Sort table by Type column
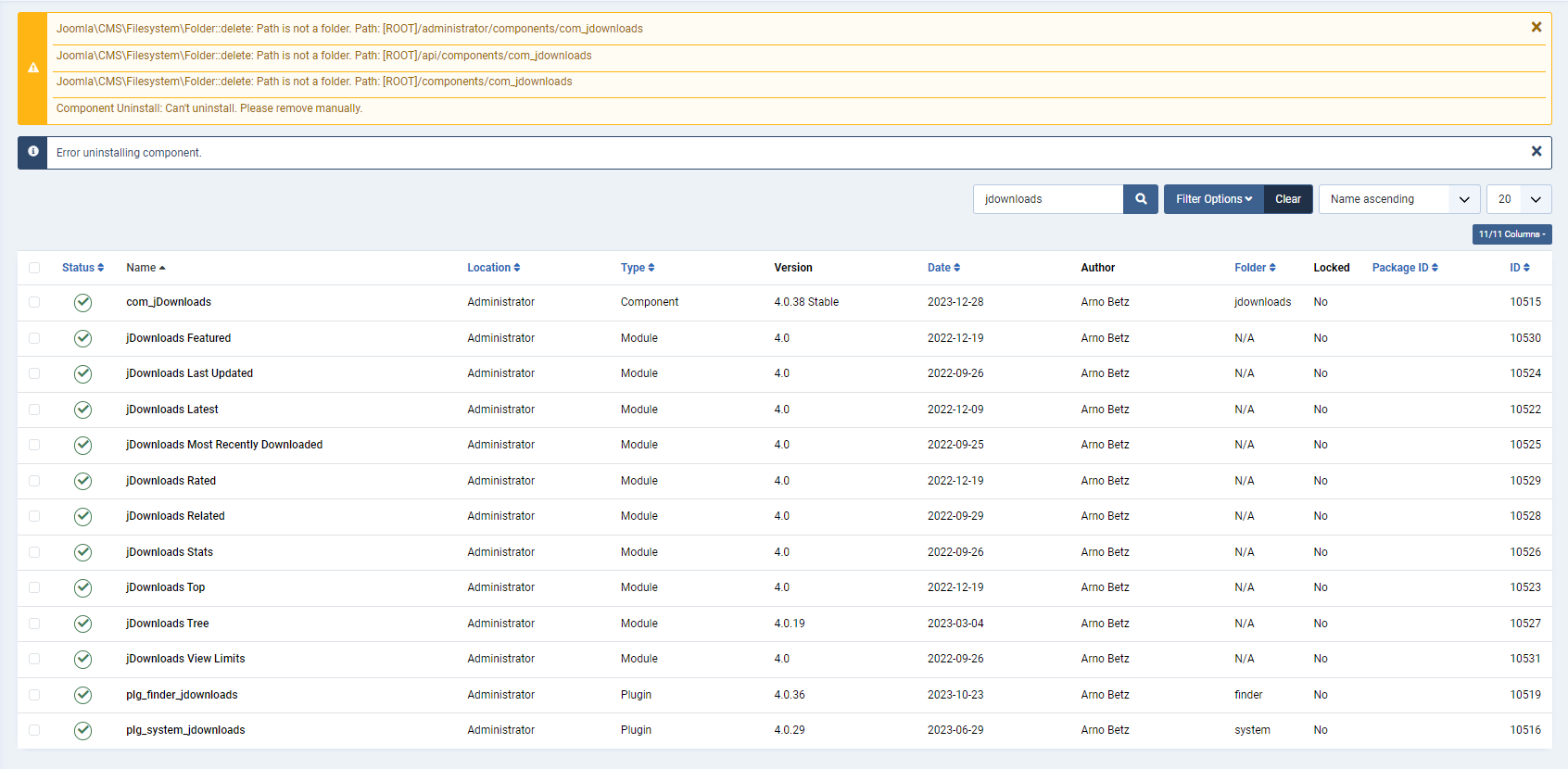Image resolution: width=1568 pixels, height=769 pixels. click(638, 268)
